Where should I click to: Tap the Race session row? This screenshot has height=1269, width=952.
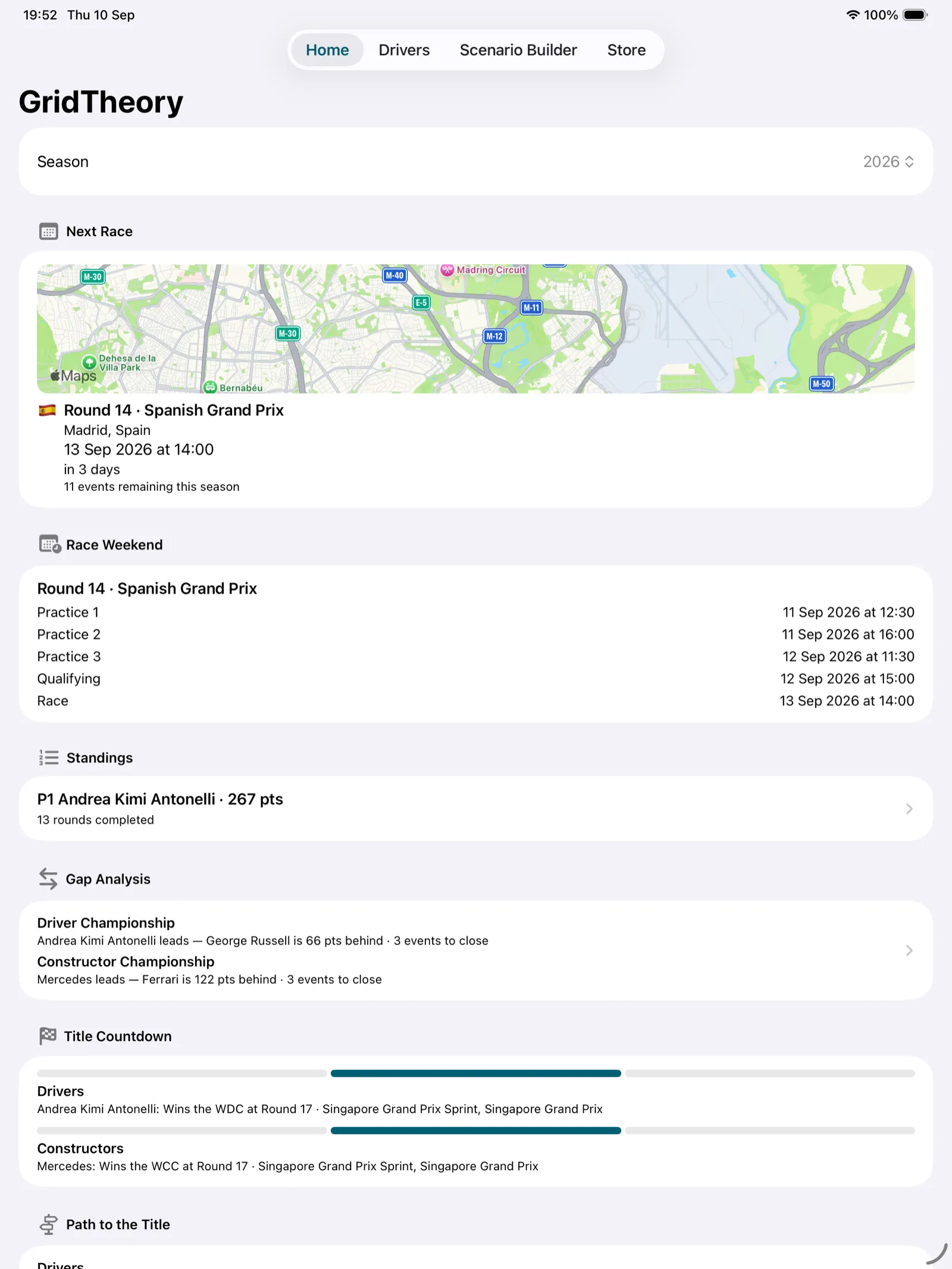(x=476, y=700)
